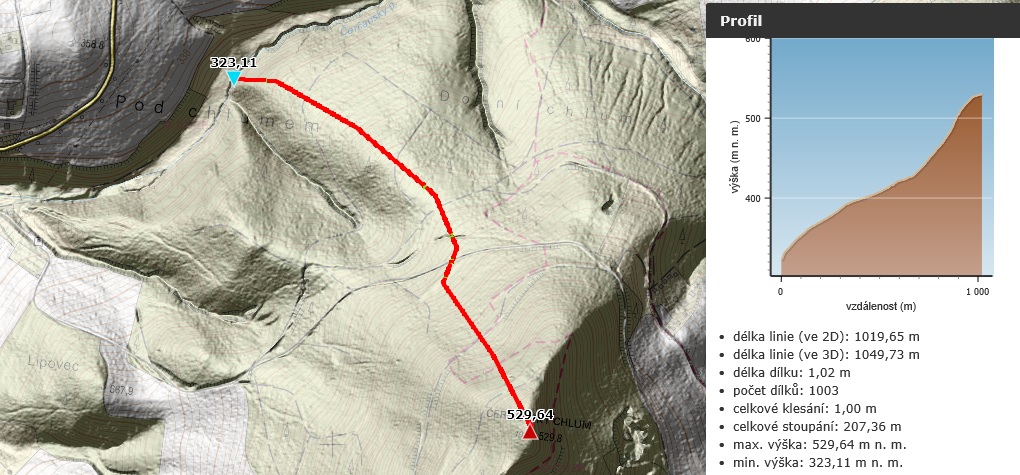Image resolution: width=1020 pixels, height=475 pixels.
Task: Click the 500 gridline on the profile chart
Action: coord(881,118)
